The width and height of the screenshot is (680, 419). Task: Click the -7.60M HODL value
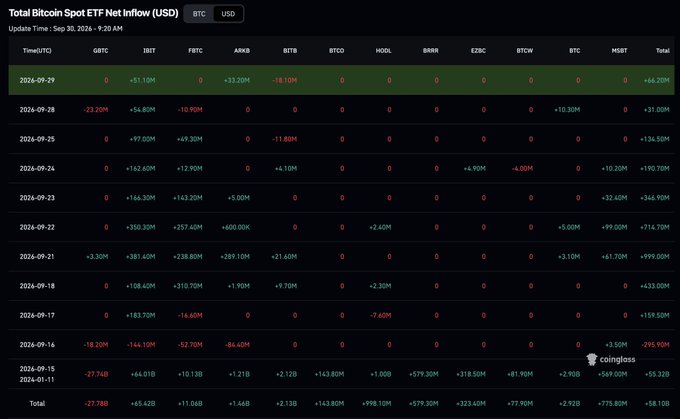click(x=381, y=315)
